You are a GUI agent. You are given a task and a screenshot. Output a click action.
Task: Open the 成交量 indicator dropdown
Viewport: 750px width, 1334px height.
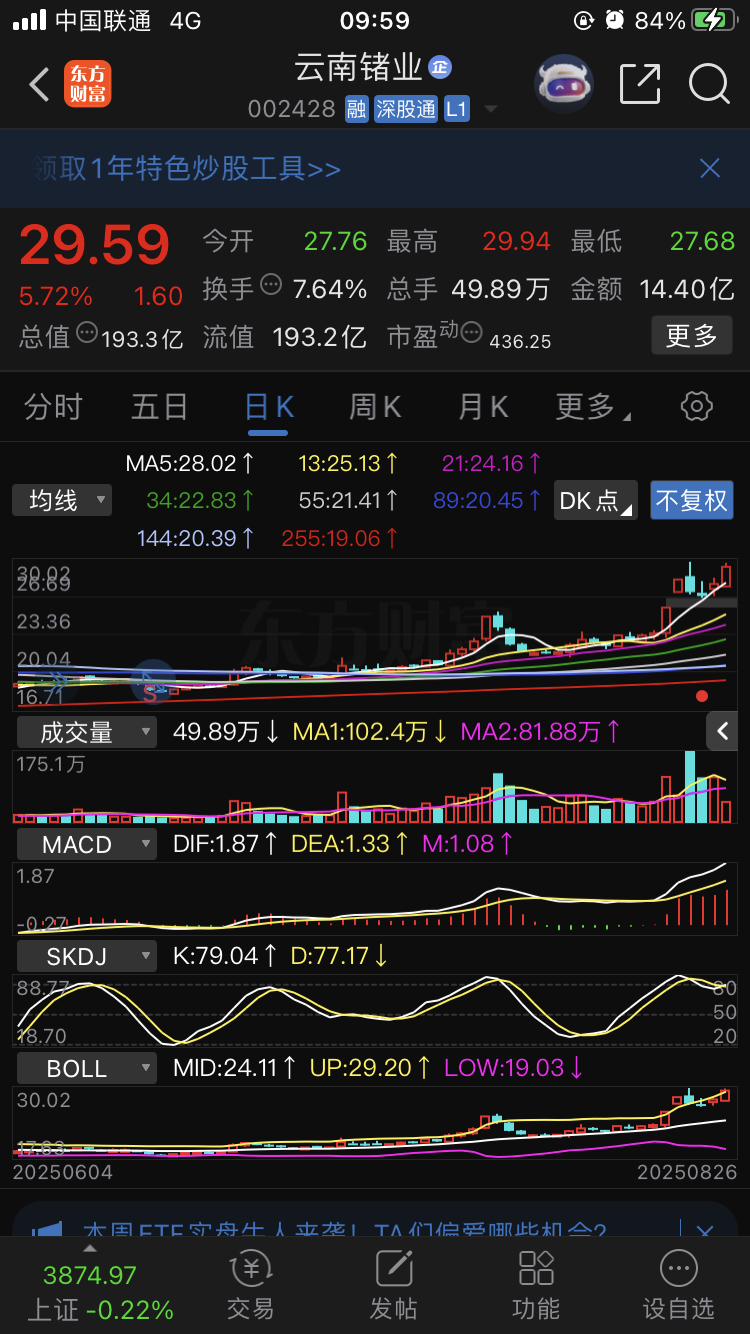click(x=87, y=733)
